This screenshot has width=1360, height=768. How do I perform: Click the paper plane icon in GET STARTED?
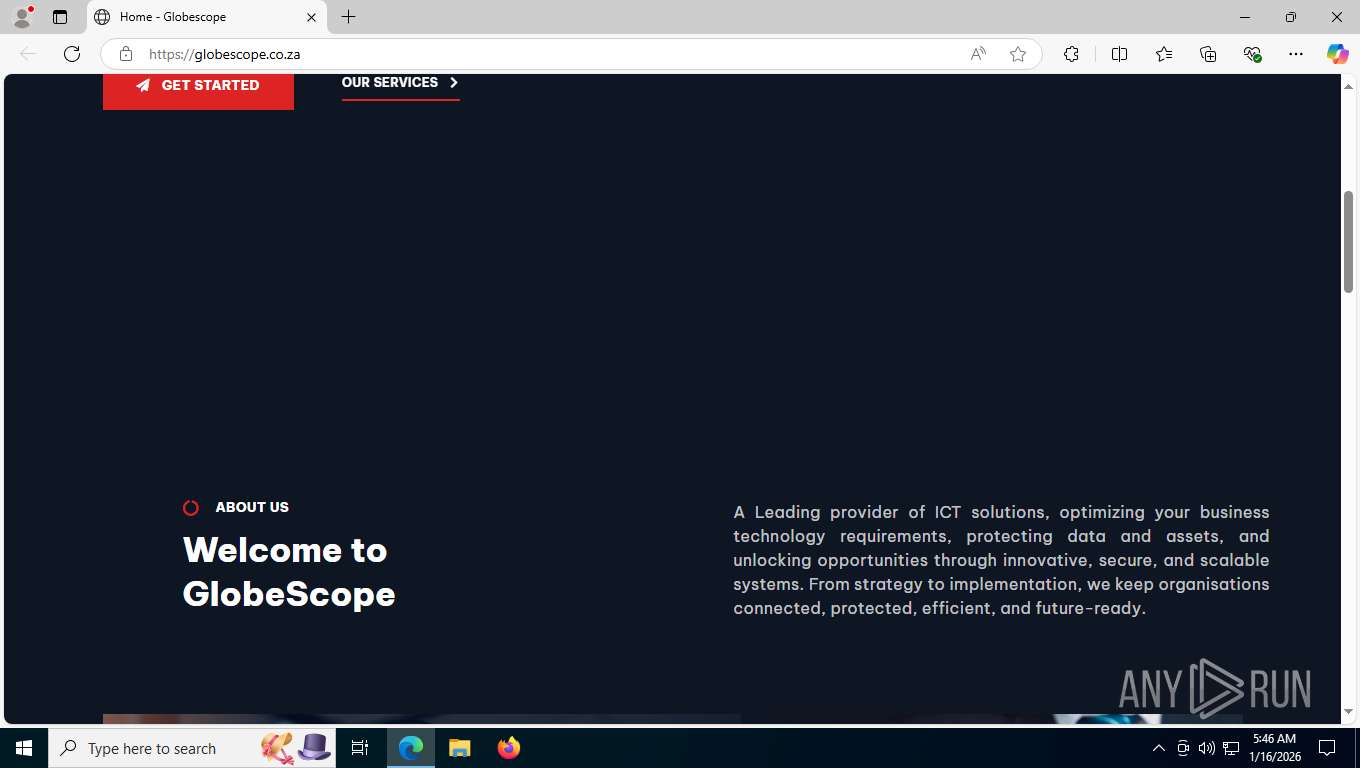coord(143,85)
